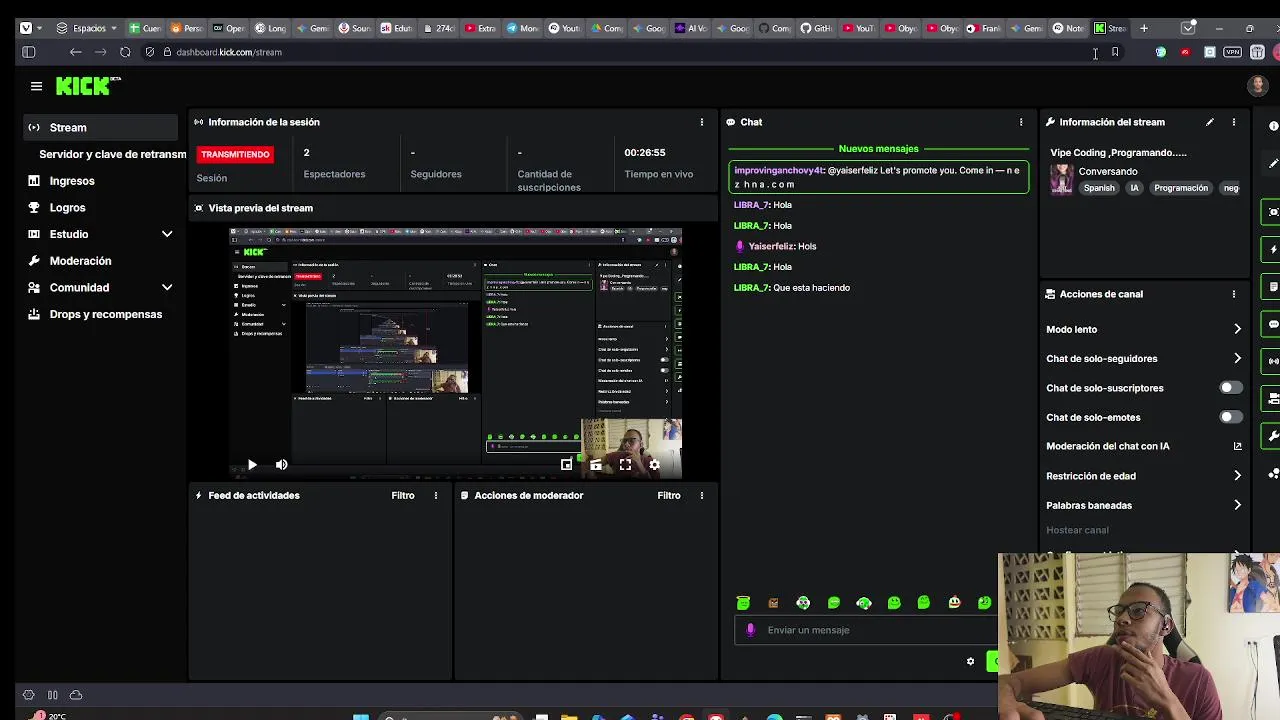Reload the page in the browser
1280x720 pixels.
click(125, 52)
